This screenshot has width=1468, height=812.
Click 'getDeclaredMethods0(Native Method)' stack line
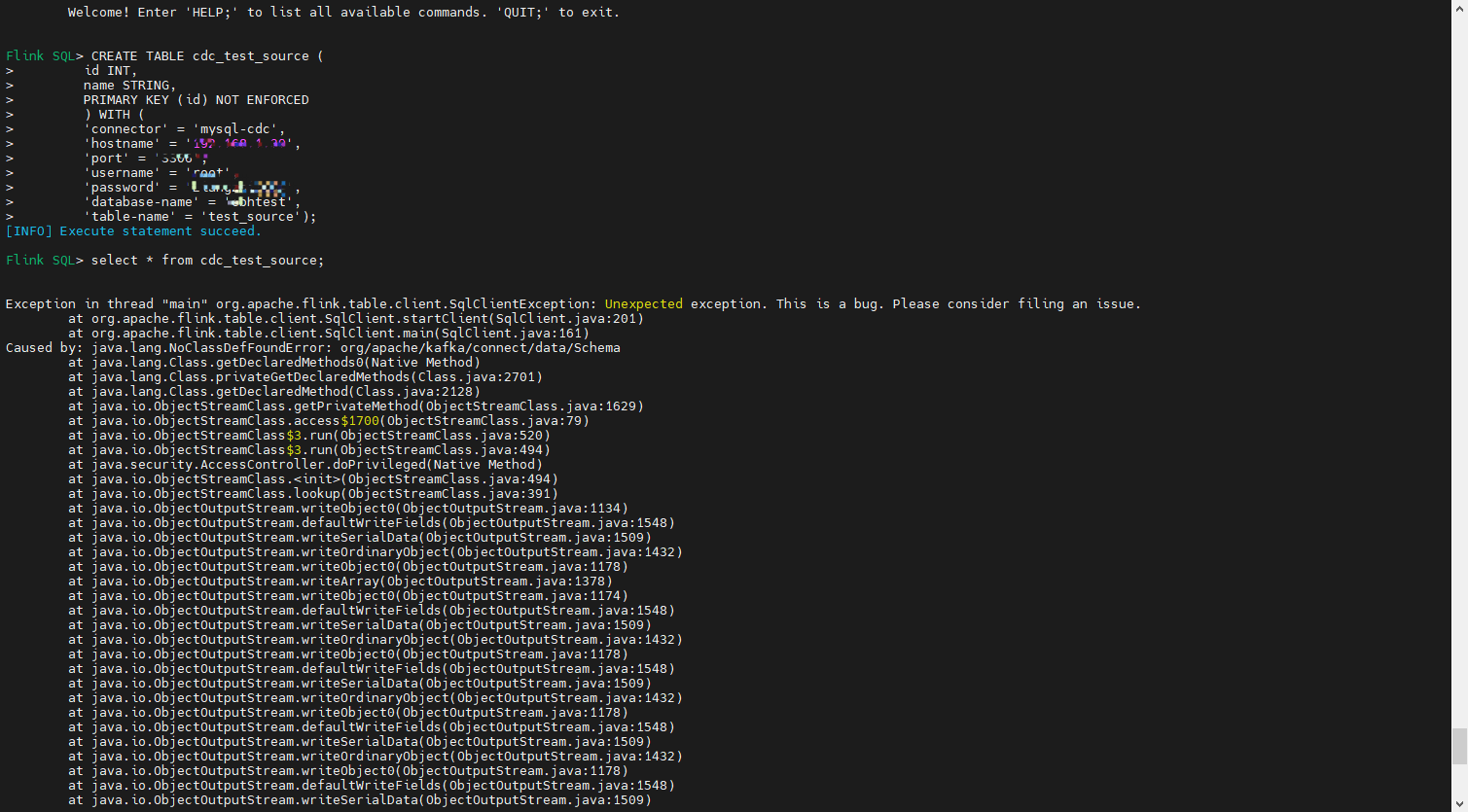(274, 363)
